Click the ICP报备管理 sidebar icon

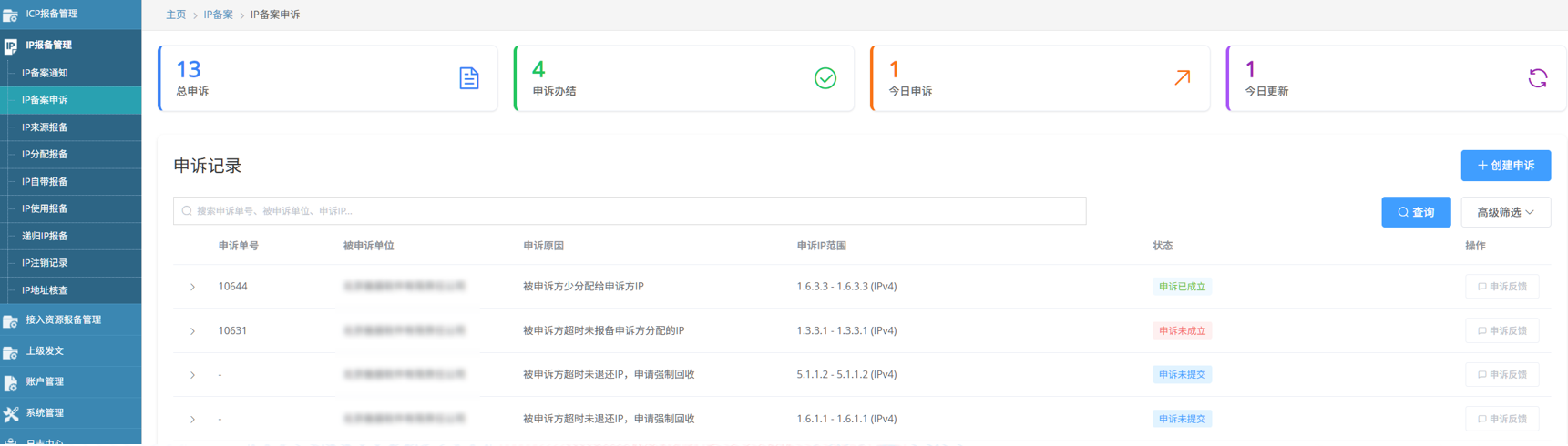(11, 15)
